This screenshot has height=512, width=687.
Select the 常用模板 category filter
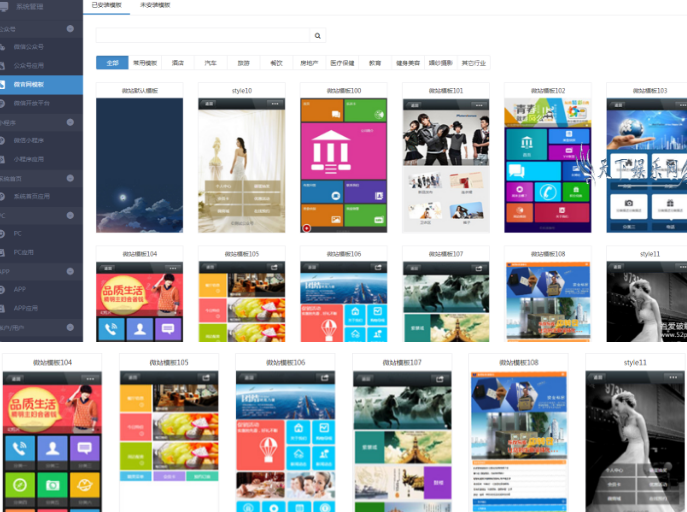(145, 63)
